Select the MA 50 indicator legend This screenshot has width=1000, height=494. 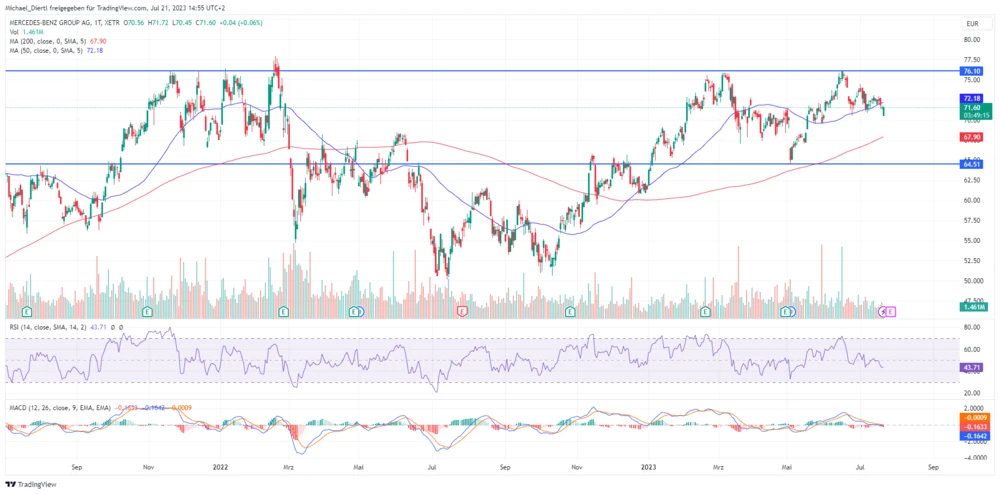coord(48,49)
